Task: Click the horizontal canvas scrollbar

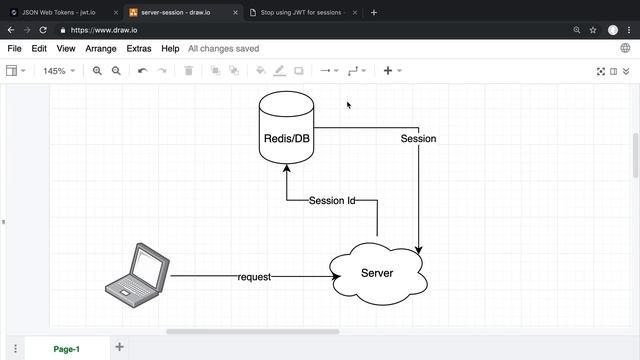Action: 253,331
